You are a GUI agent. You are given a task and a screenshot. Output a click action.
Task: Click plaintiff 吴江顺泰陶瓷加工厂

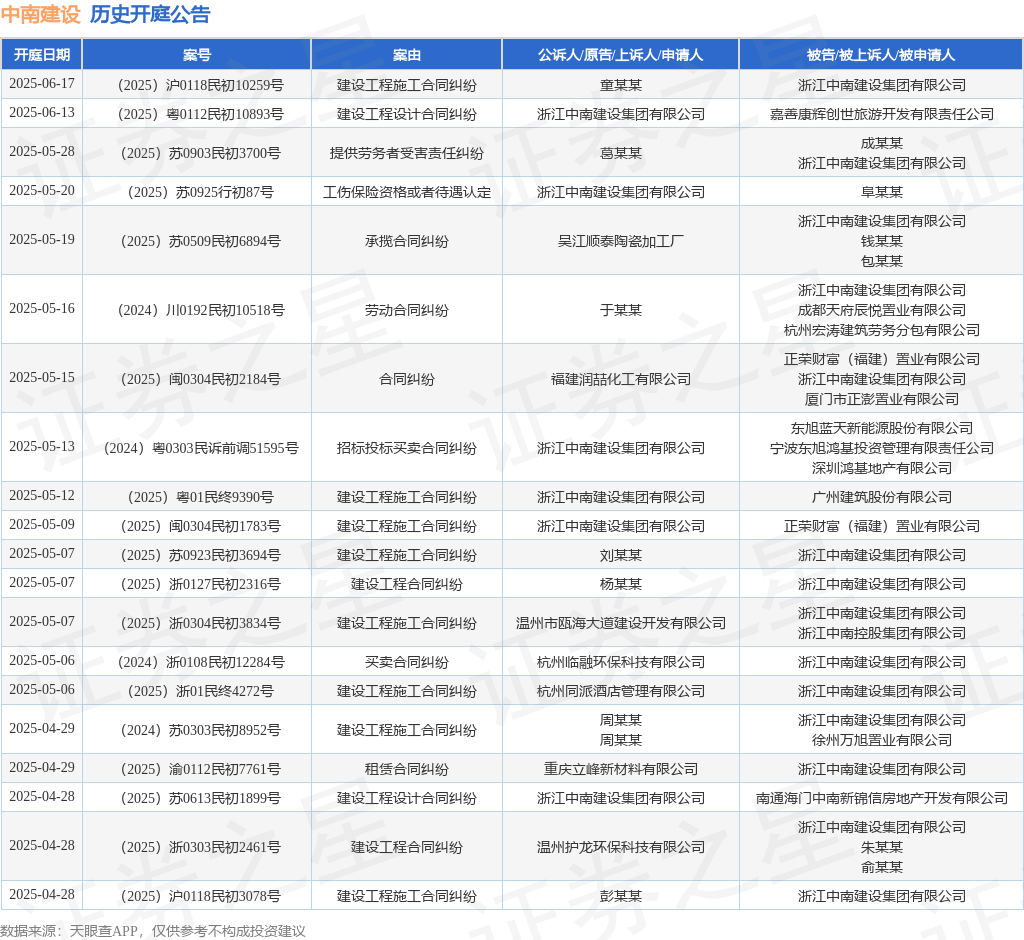tap(620, 241)
